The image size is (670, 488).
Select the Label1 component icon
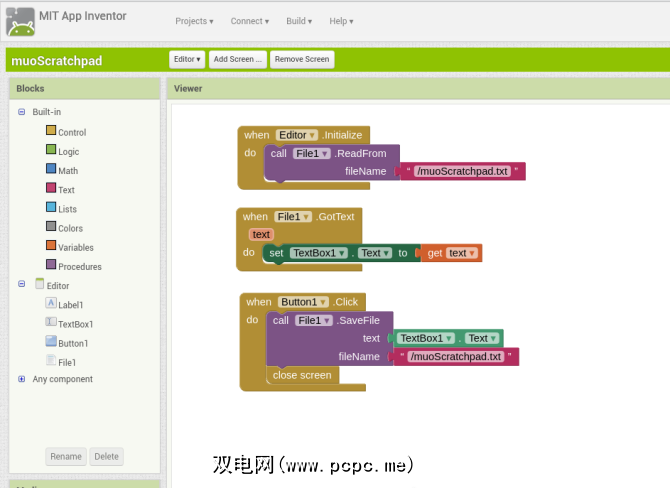51,304
